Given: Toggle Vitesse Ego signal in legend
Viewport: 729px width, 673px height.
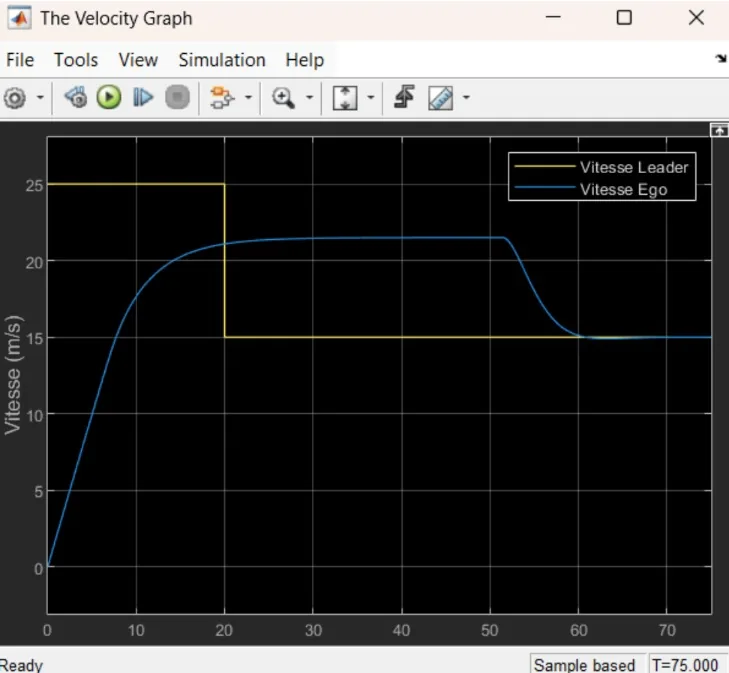Looking at the screenshot, I should coord(591,189).
